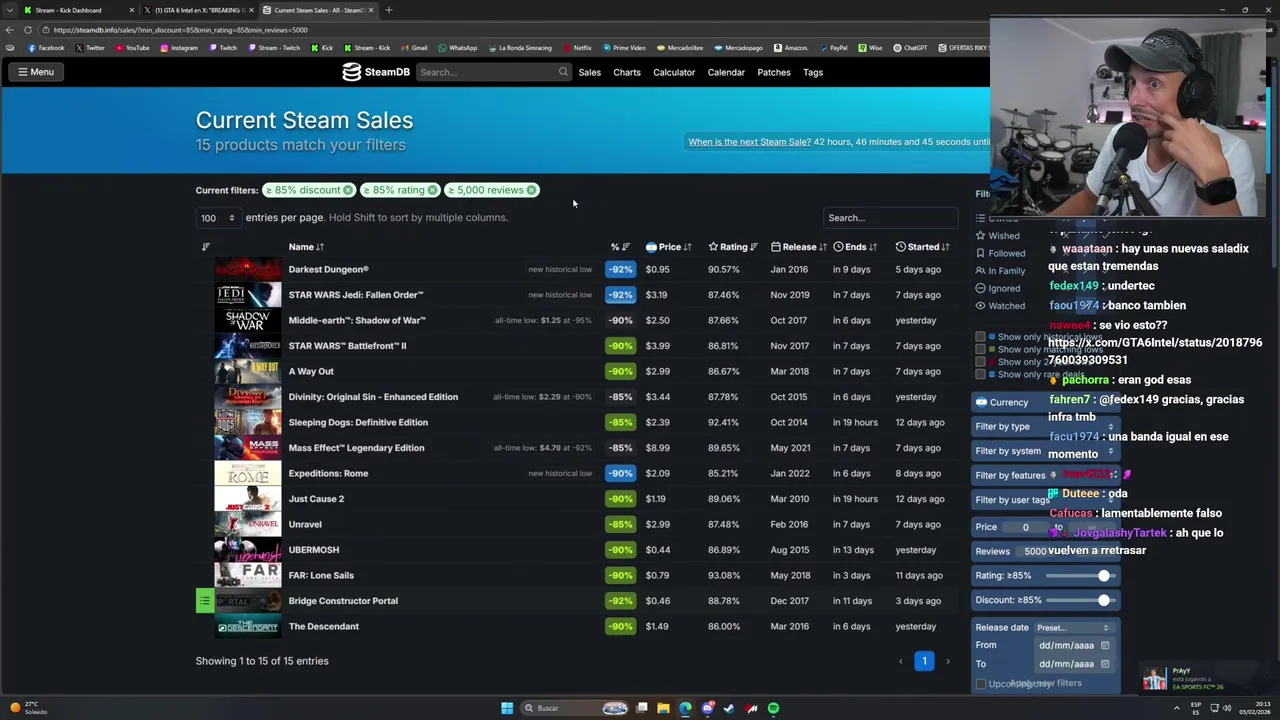Adjust the Rating ≥85% slider handle

click(1104, 576)
